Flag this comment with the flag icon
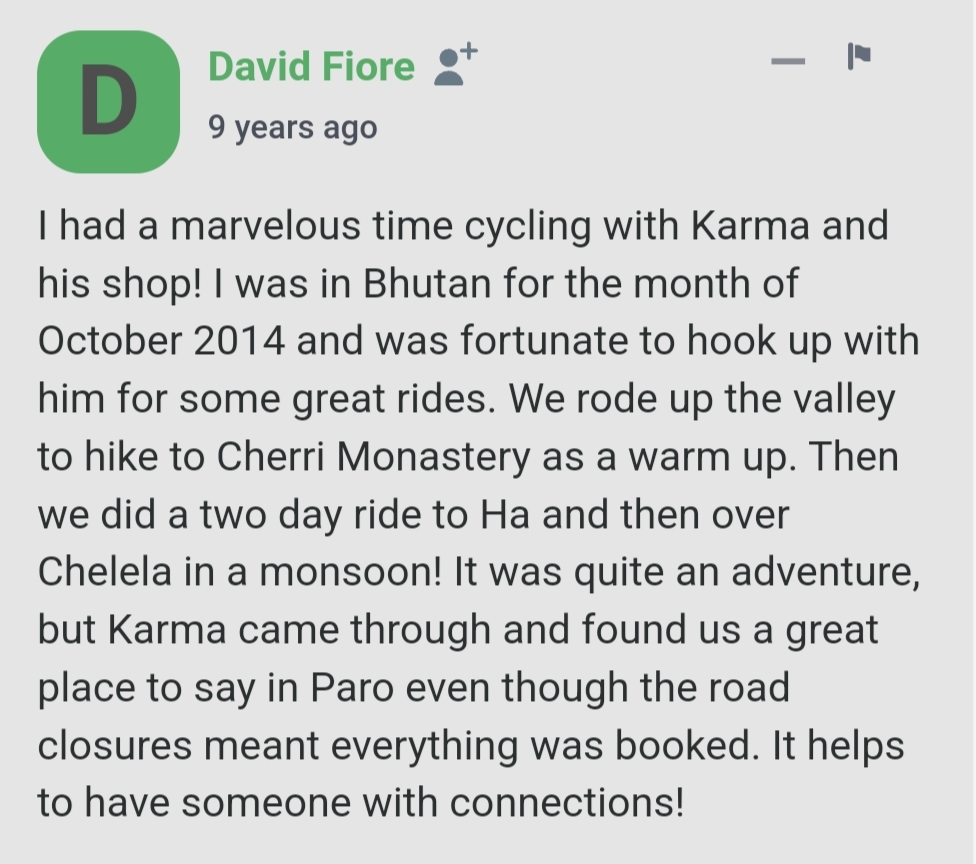This screenshot has height=864, width=976. tap(859, 56)
